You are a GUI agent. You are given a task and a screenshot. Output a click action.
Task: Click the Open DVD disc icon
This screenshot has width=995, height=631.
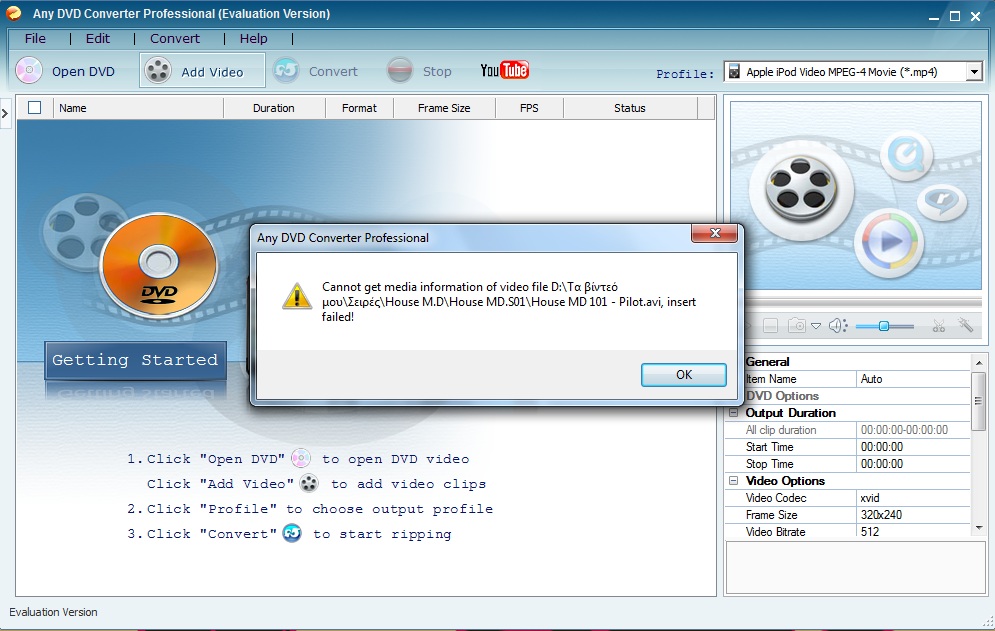(x=29, y=71)
